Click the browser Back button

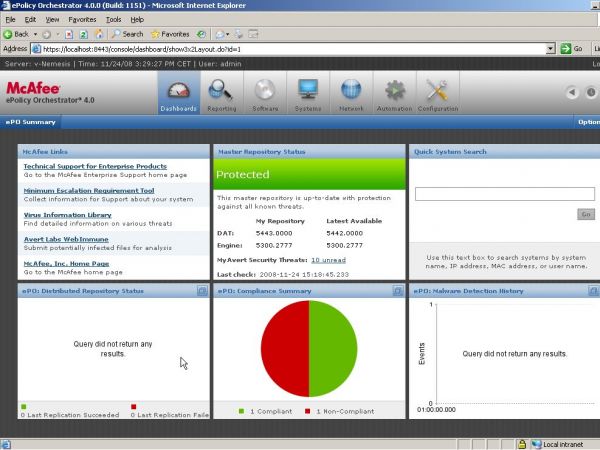coord(16,34)
